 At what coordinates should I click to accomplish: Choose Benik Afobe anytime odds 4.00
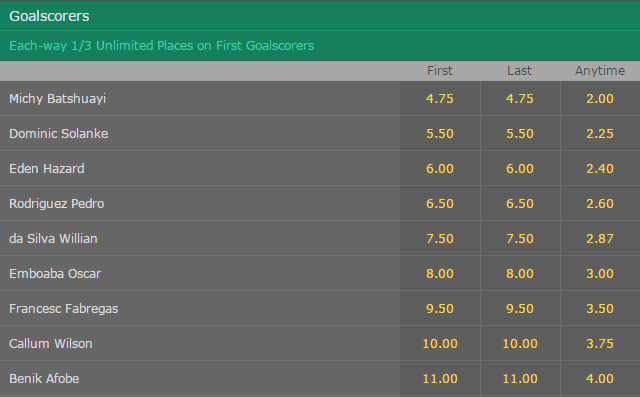coord(600,379)
